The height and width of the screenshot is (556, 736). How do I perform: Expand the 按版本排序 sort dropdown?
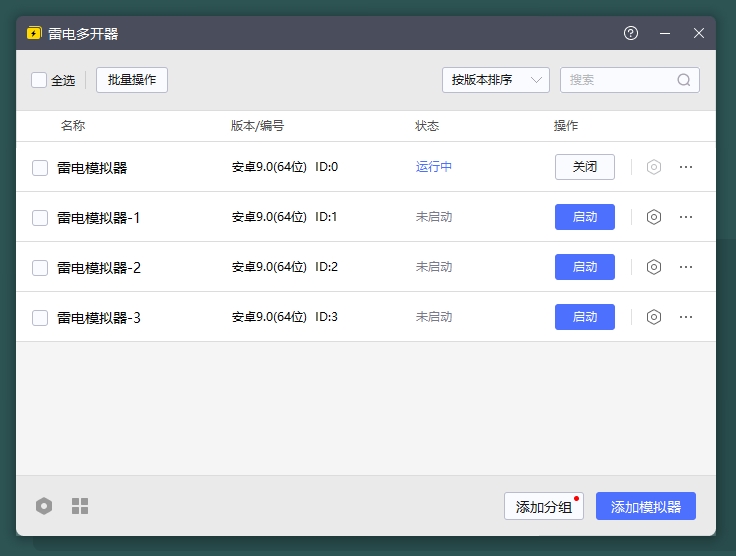pyautogui.click(x=496, y=80)
